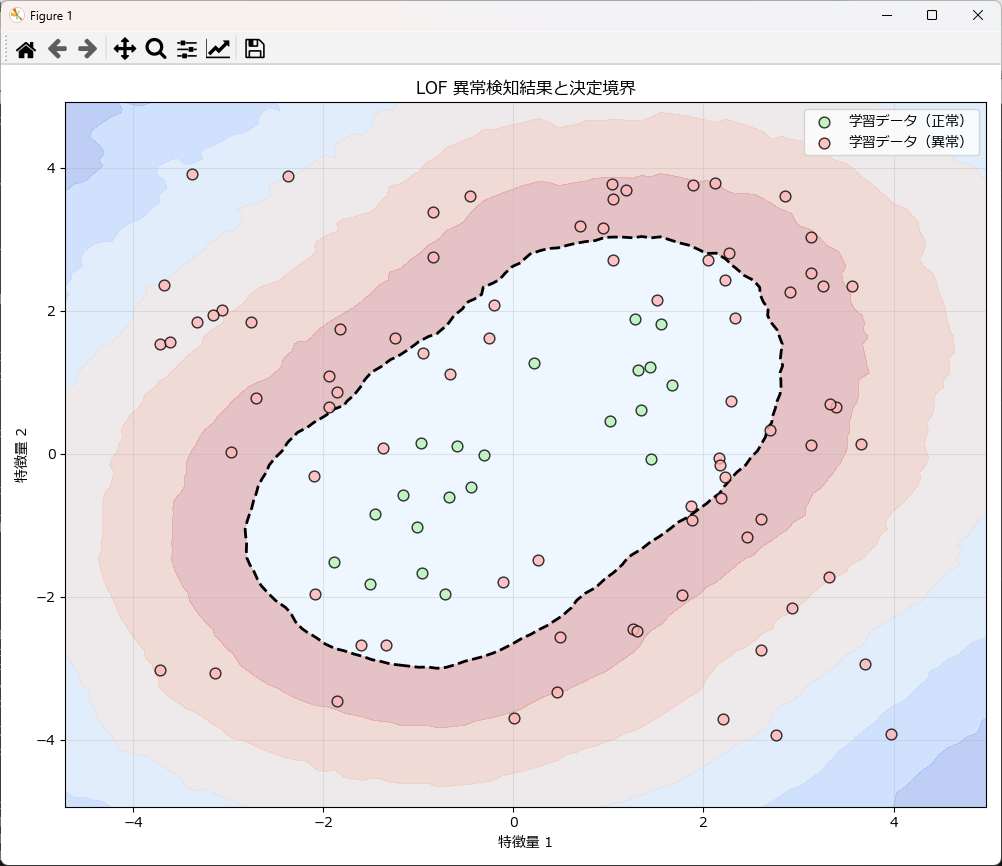Open the edit axis and curve parameters tool
Viewport: 1002px width, 866px height.
click(218, 49)
